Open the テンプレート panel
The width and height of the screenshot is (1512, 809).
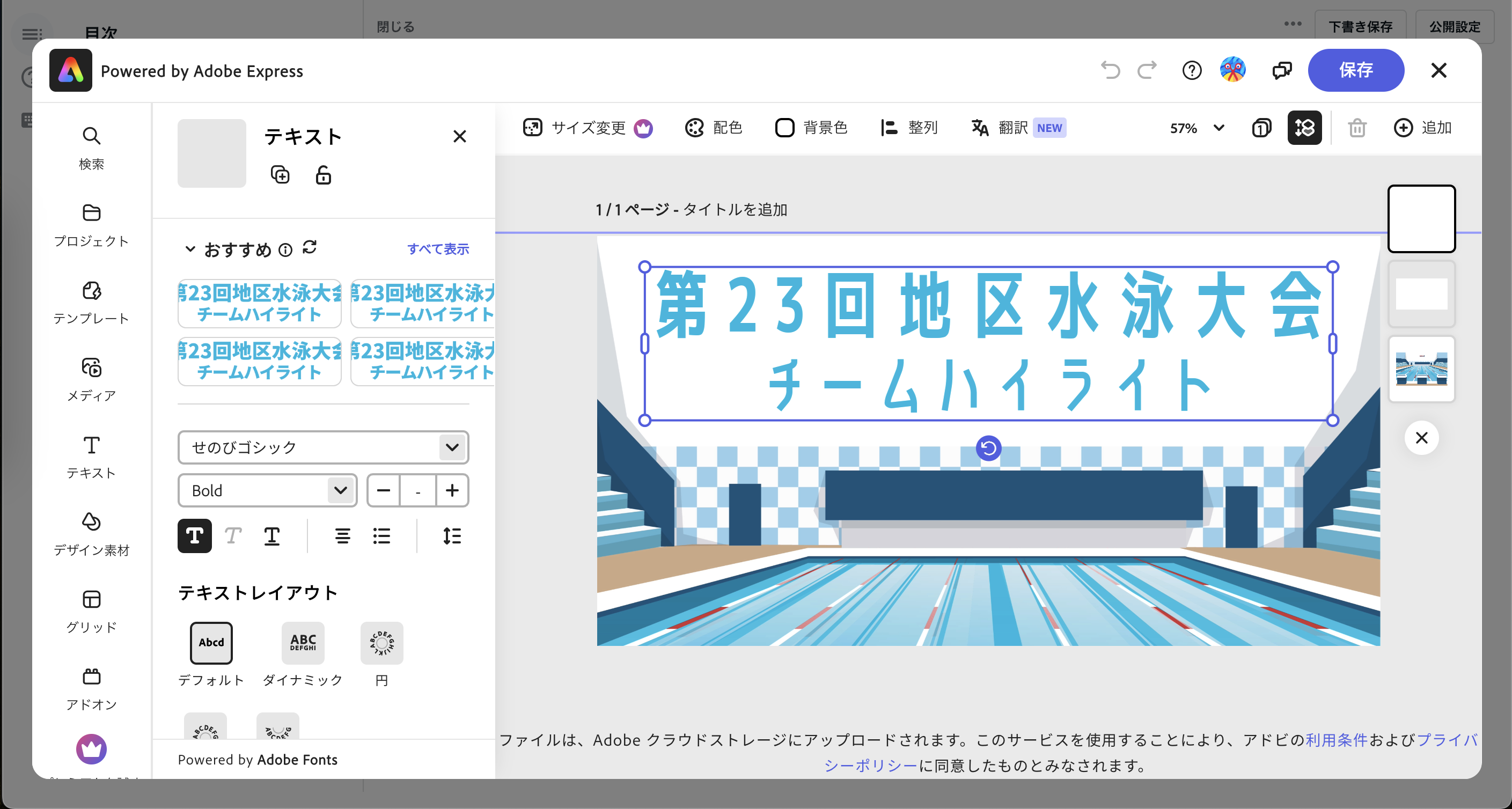91,304
